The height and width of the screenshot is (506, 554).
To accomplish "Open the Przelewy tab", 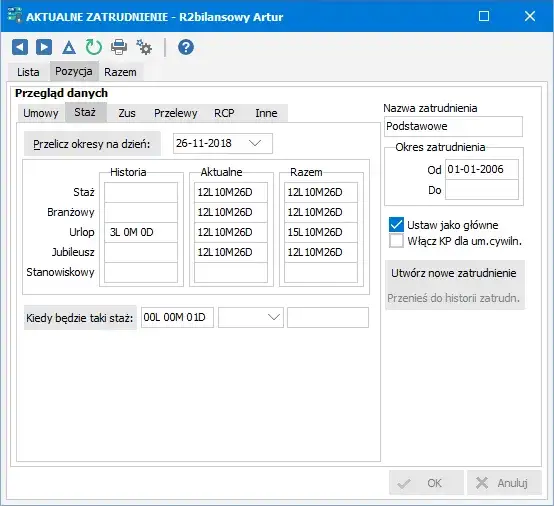I will pos(176,113).
